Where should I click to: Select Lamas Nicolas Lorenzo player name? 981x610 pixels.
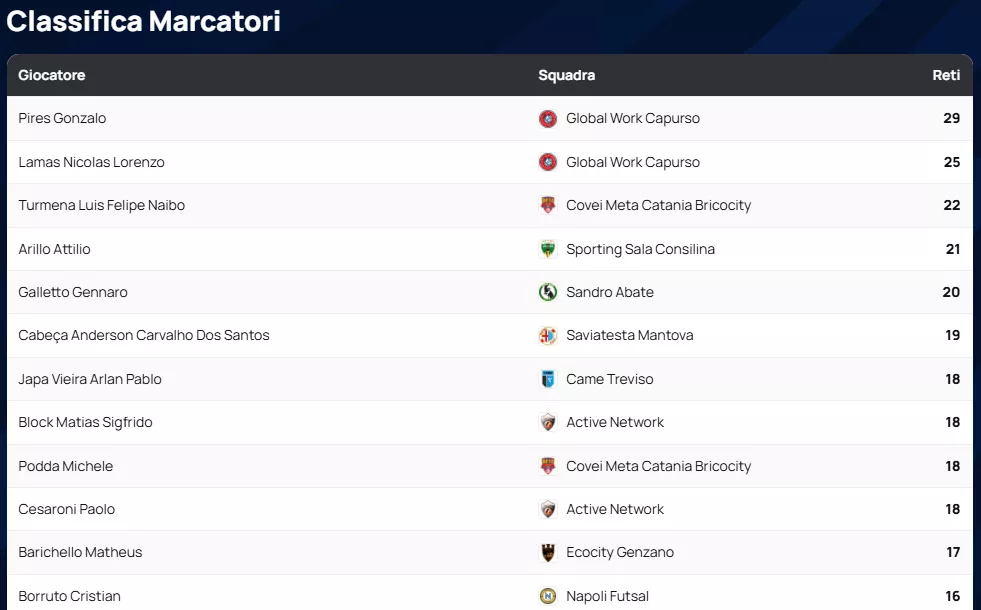coord(91,162)
